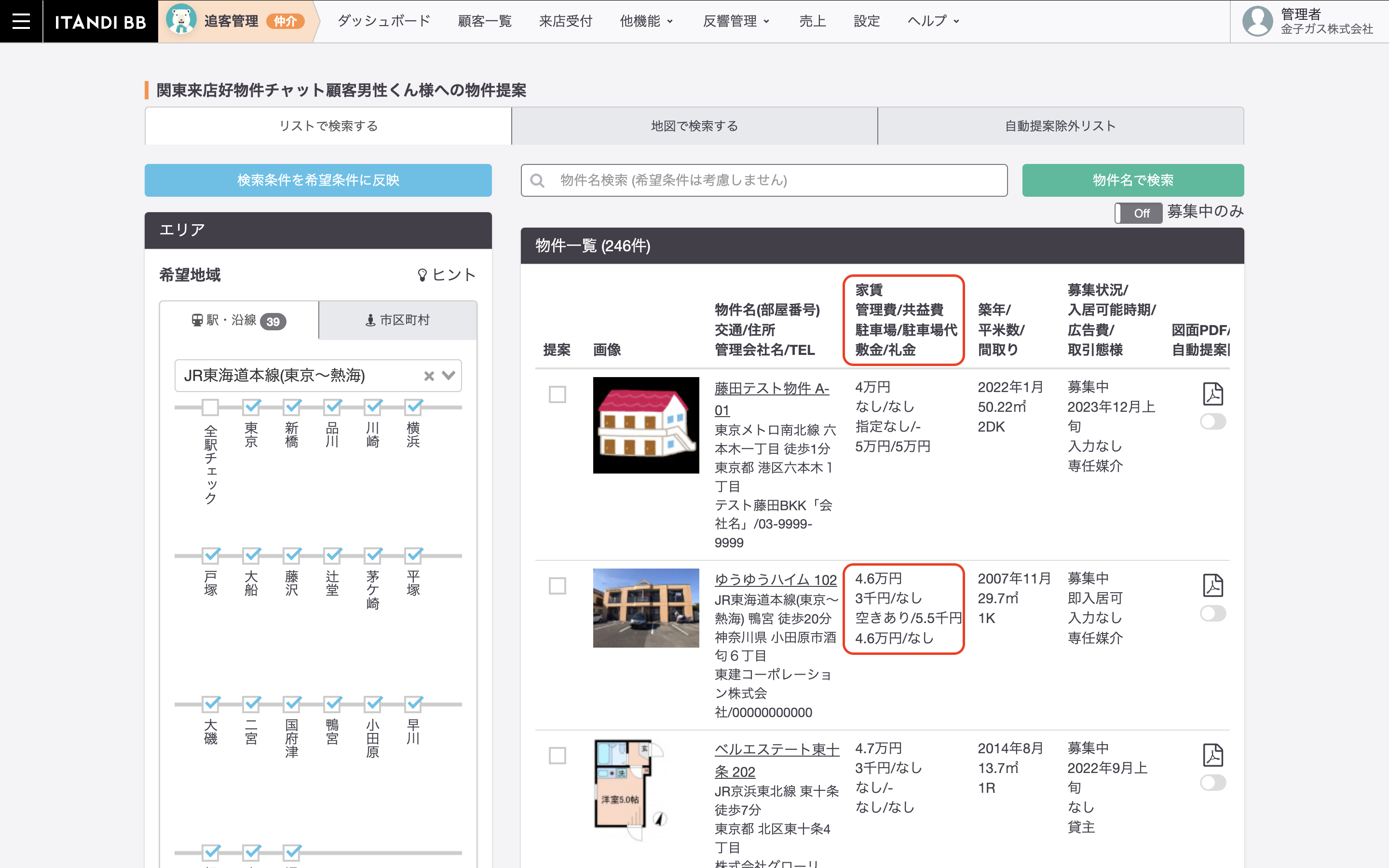Uncheck the 戸塚 station checkbox
The width and height of the screenshot is (1389, 868).
[x=211, y=556]
